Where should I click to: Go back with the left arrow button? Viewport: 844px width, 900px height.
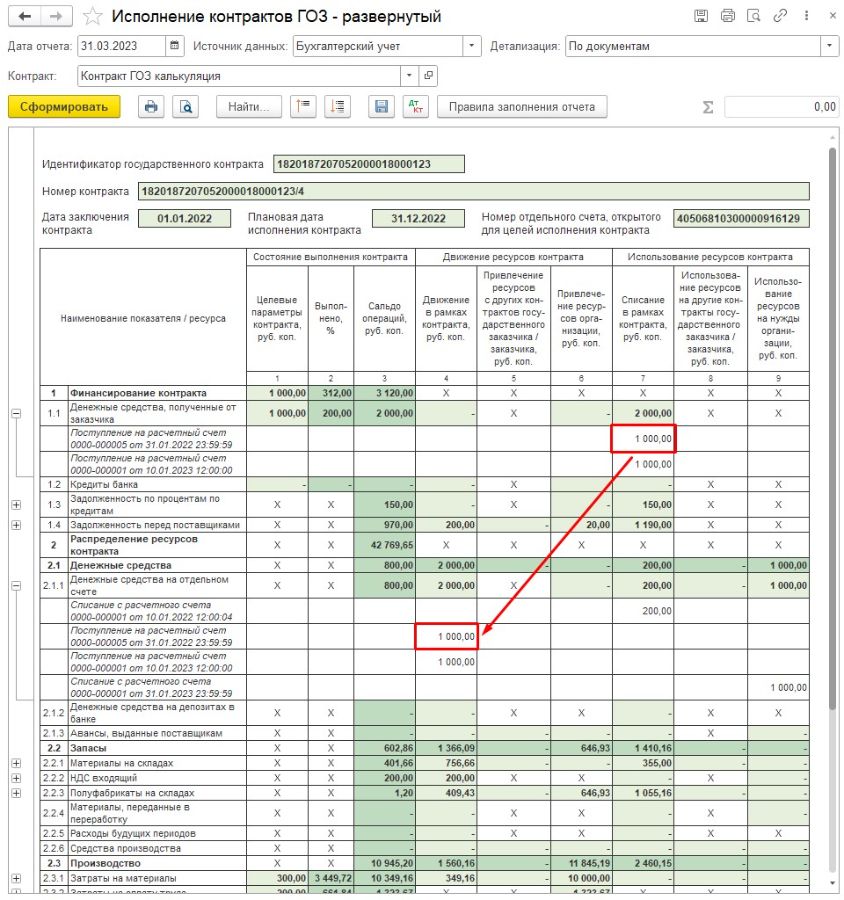(x=25, y=16)
